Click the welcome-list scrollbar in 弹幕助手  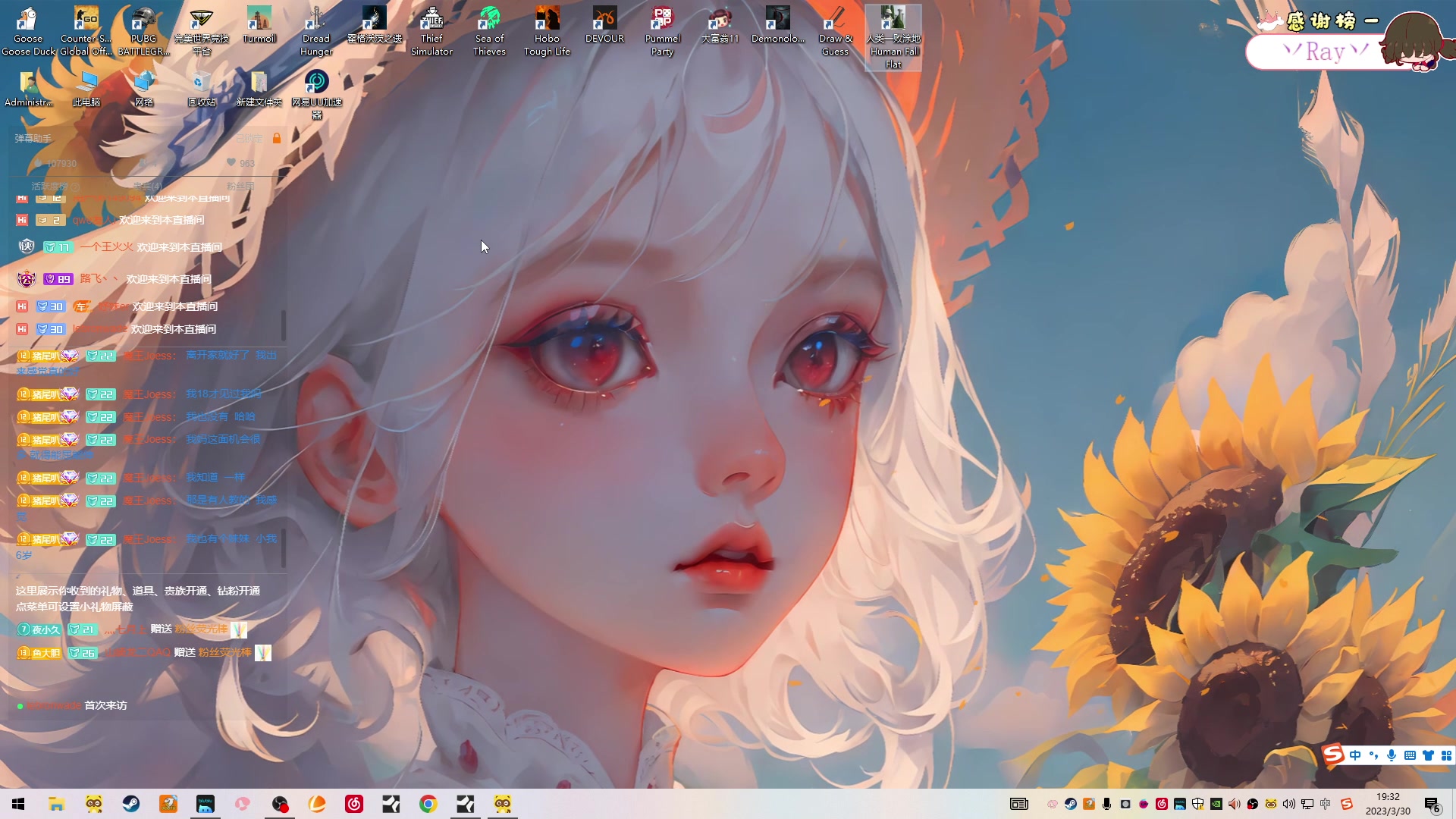click(284, 325)
